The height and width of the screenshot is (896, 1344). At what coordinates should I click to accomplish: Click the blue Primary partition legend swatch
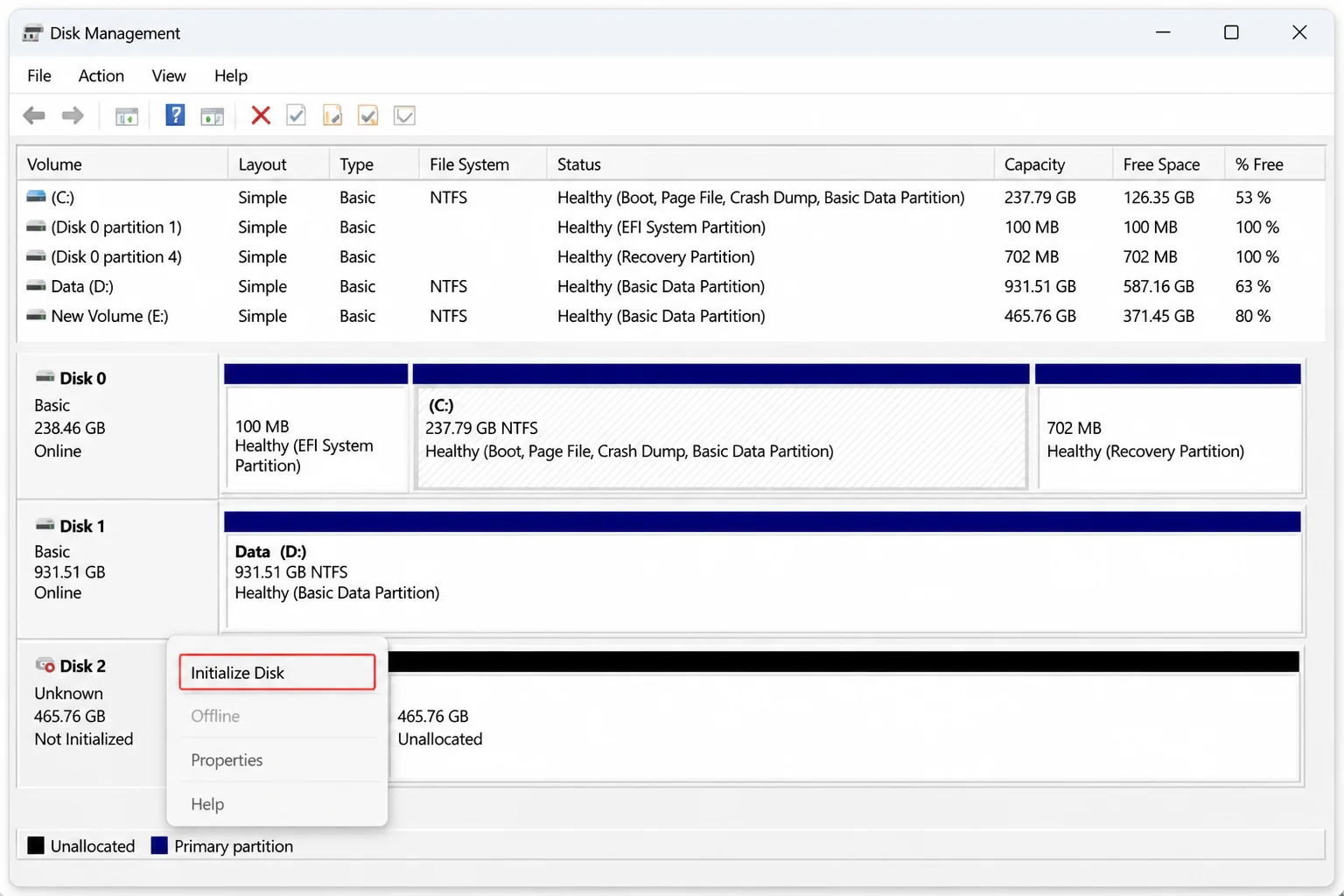(159, 845)
